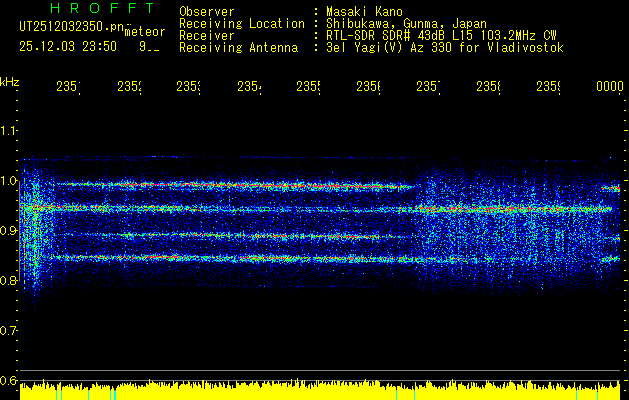Viewport: 629px width, 400px height.
Task: Click the 0.6 kHz axis value
Action: point(8,380)
